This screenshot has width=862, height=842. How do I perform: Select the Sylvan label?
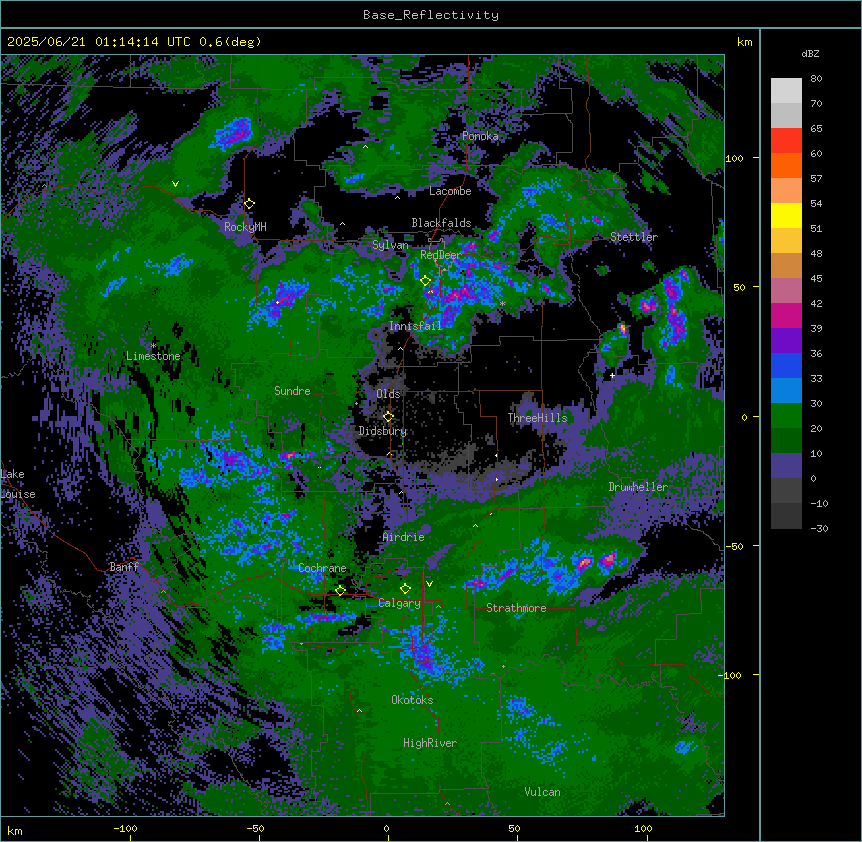tap(390, 245)
